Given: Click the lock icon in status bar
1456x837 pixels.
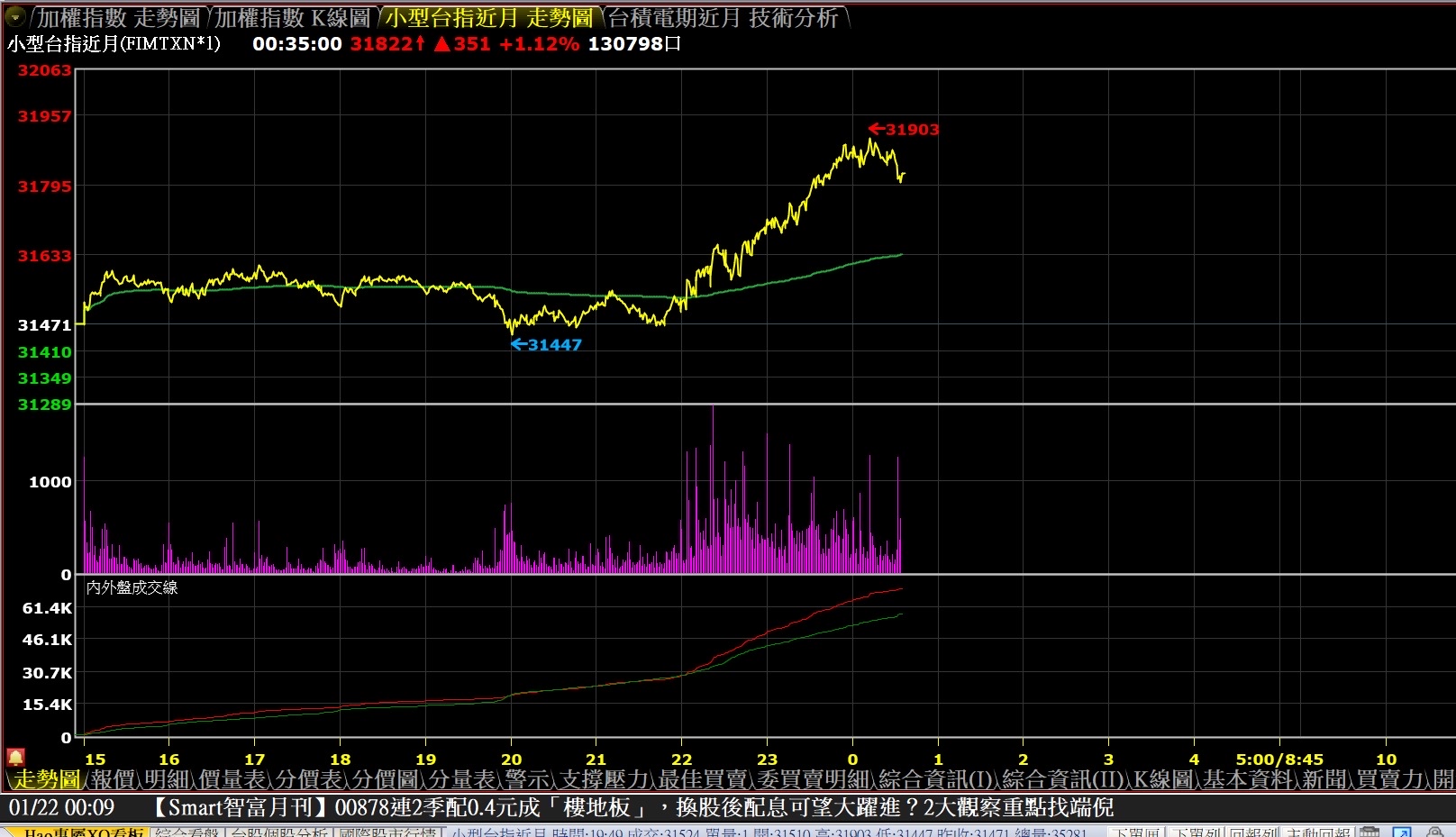Looking at the screenshot, I should click(1434, 832).
